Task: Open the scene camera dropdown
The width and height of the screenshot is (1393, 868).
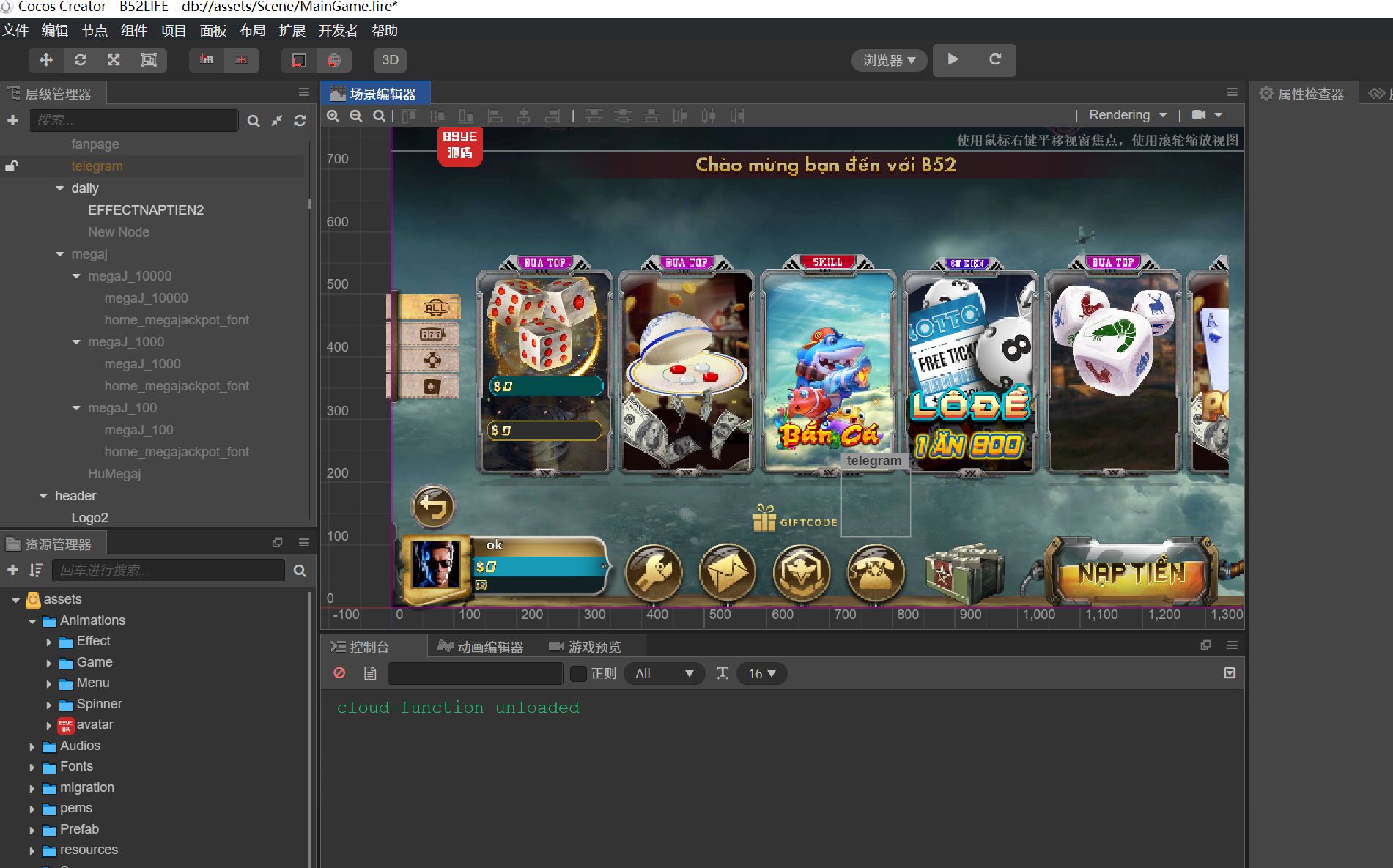Action: 1207,115
